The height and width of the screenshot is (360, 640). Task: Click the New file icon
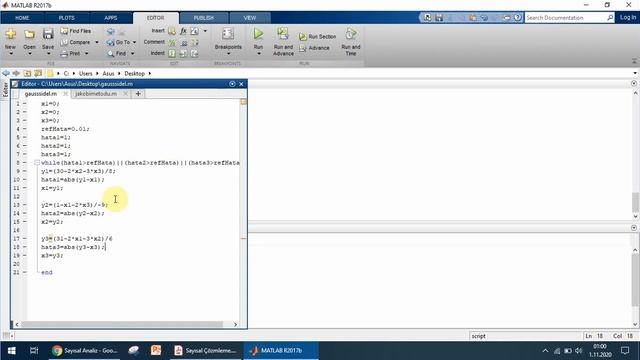pos(11,34)
